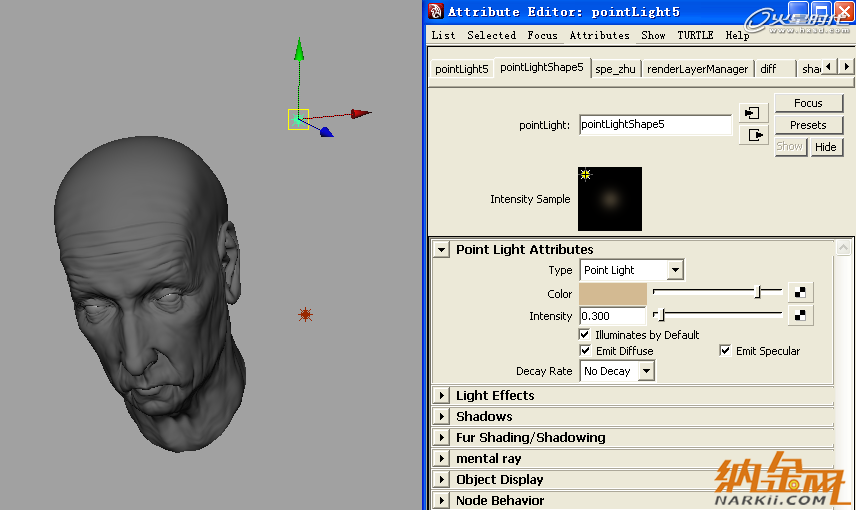The image size is (856, 510).
Task: Click the Intensity value field
Action: 612,316
